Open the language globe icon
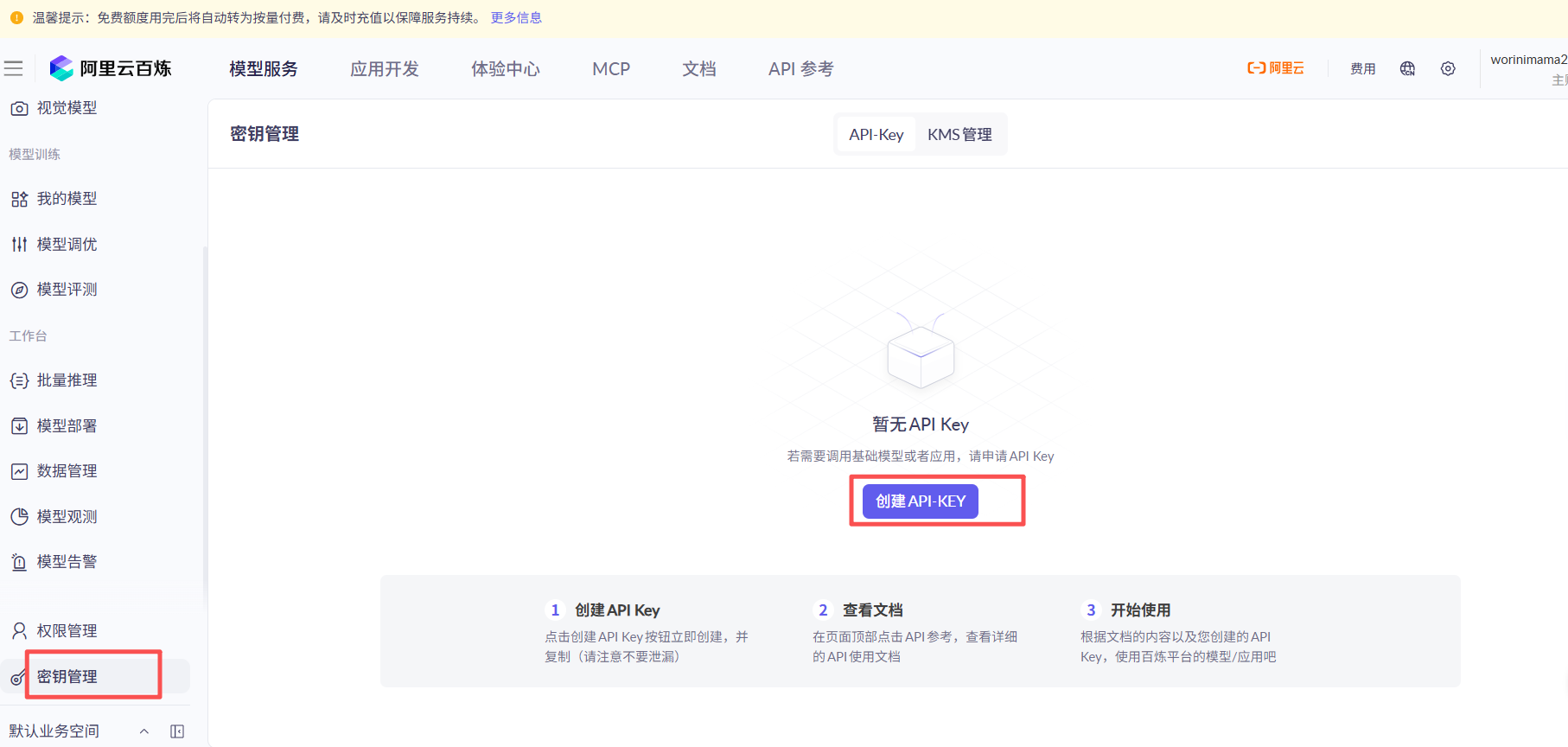 tap(1407, 68)
